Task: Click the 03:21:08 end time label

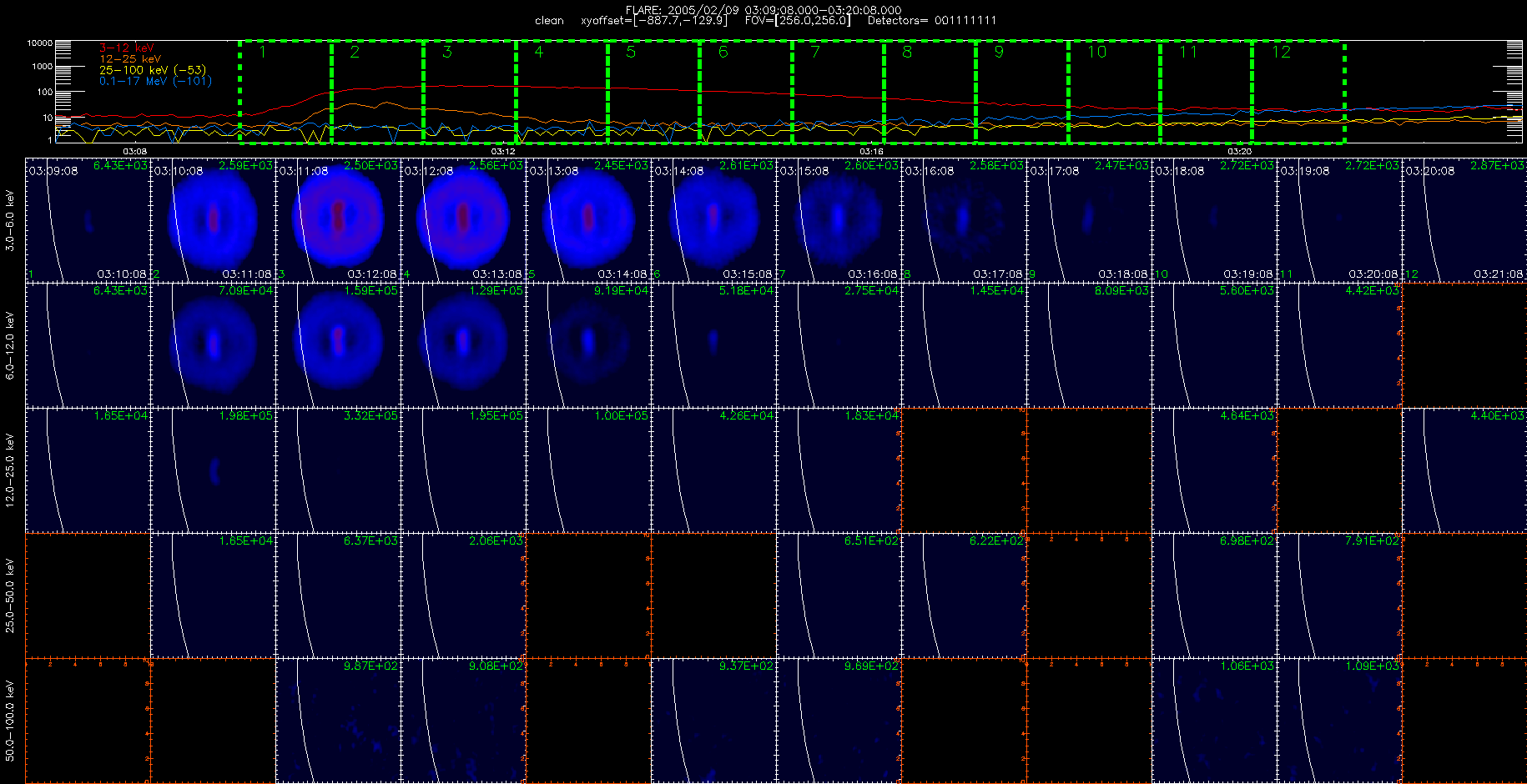Action: (1499, 274)
